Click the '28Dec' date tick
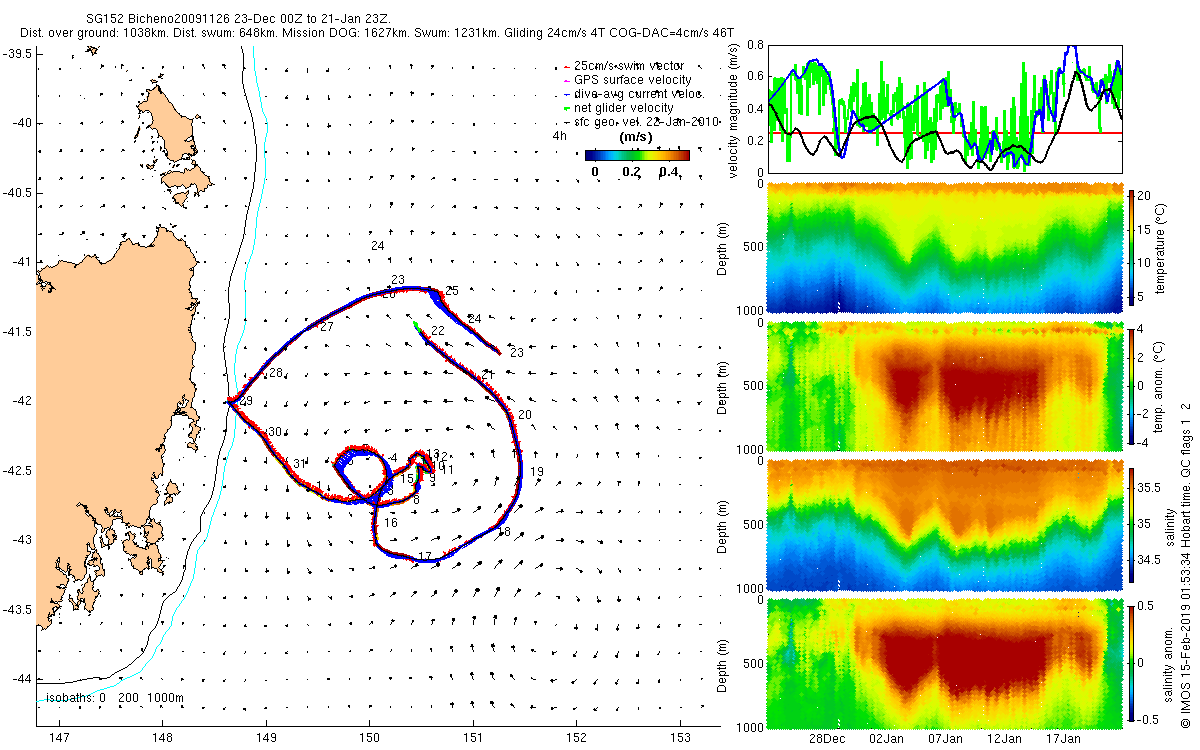1200x750 pixels. 827,738
